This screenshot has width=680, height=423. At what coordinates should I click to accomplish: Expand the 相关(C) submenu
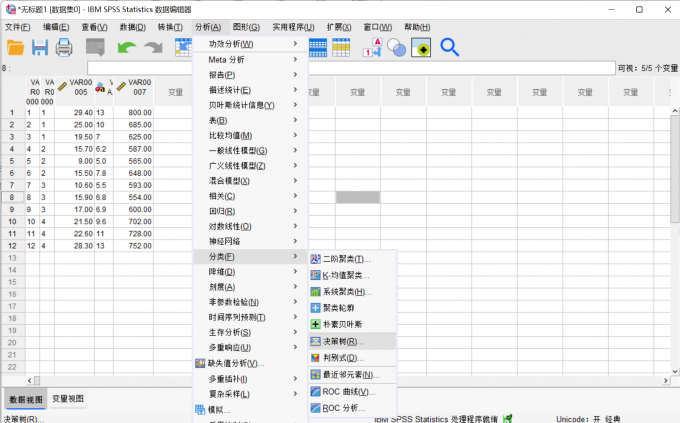tap(250, 196)
